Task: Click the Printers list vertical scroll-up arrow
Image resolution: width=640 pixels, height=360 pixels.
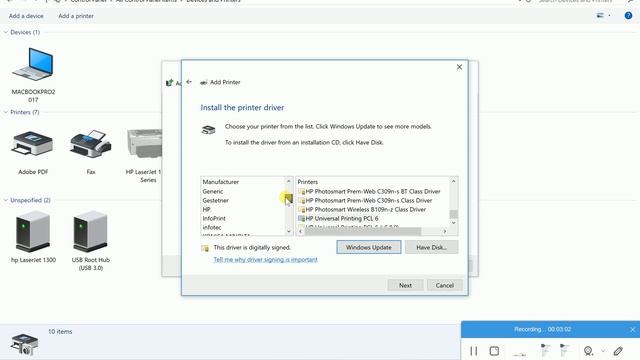Action: pyautogui.click(x=453, y=181)
